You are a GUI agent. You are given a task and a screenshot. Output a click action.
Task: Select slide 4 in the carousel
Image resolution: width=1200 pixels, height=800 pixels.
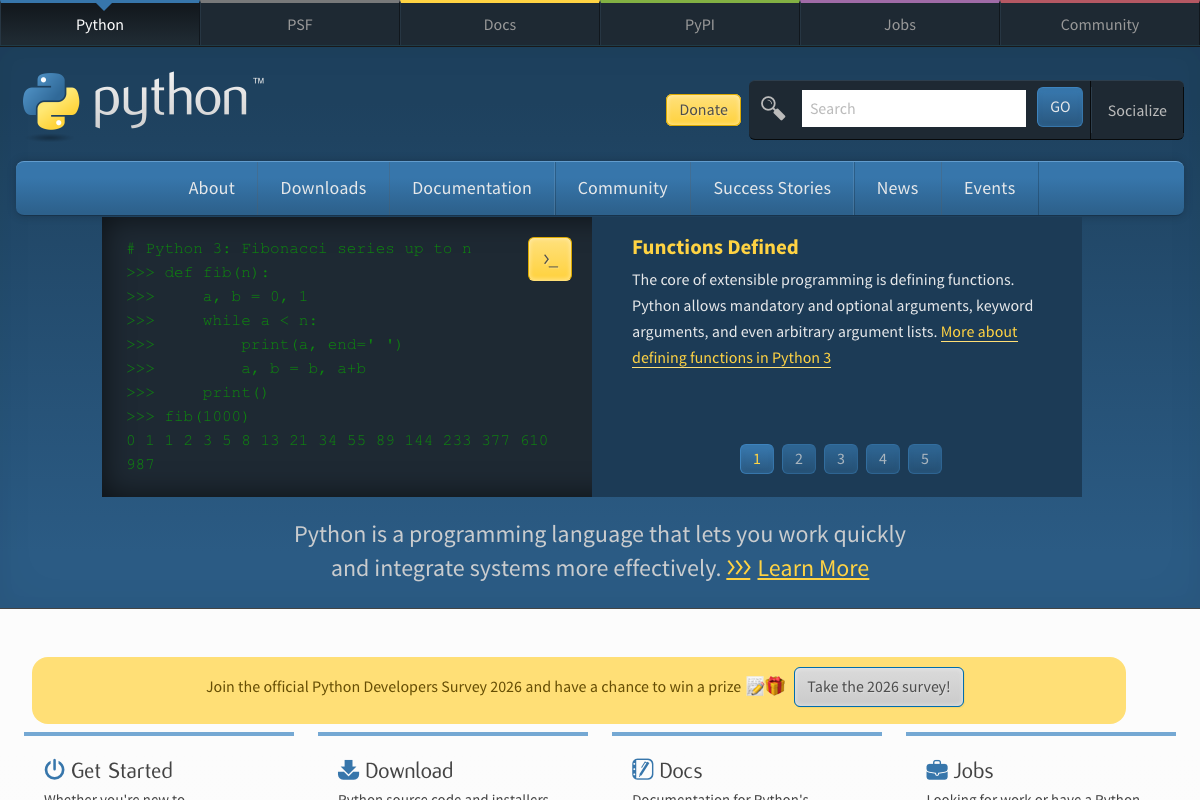[x=883, y=459]
